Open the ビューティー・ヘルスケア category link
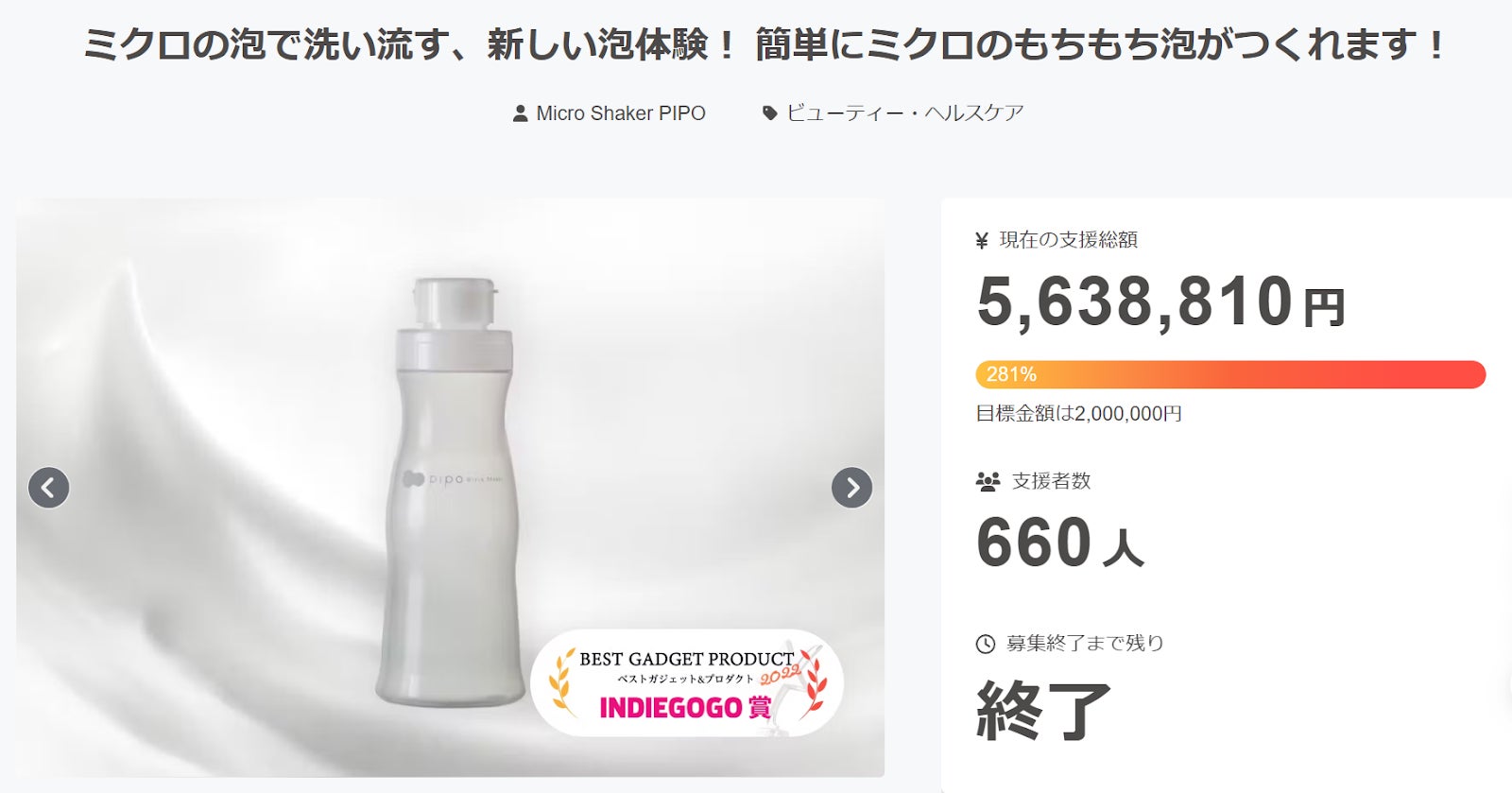1512x793 pixels. click(x=904, y=113)
